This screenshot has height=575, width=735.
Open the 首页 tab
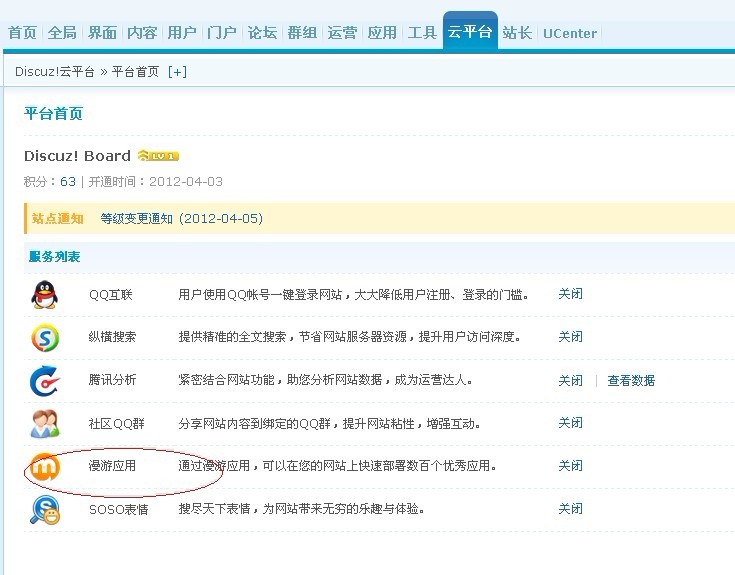(22, 33)
